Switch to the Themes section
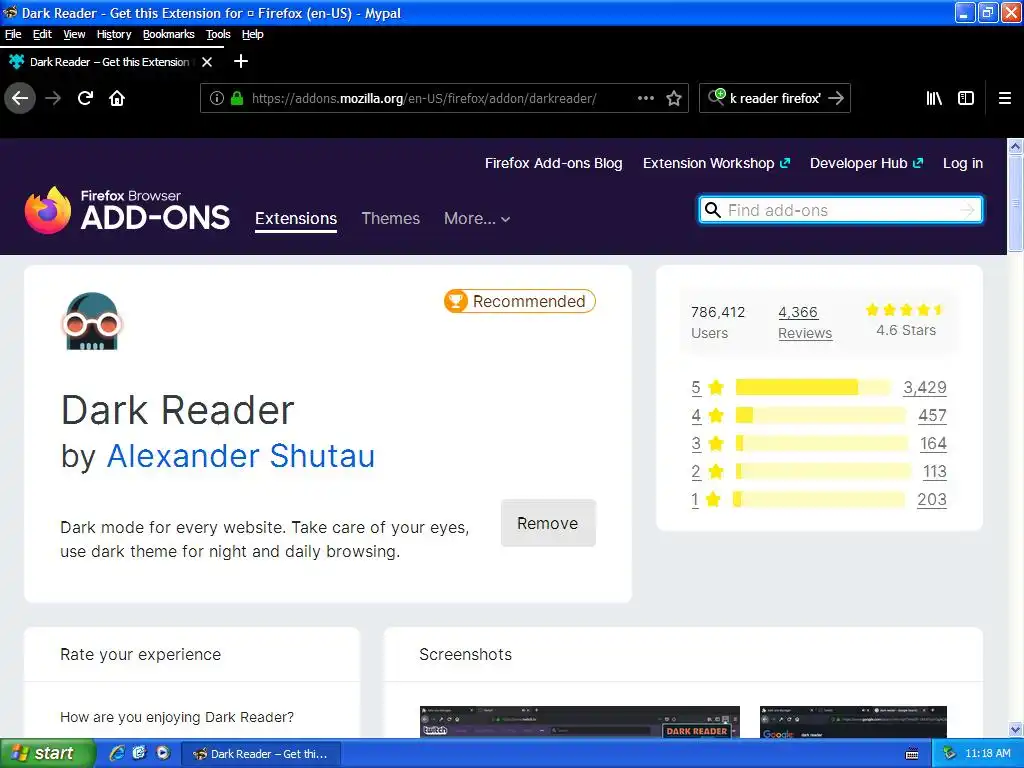Screen dimensions: 1024x768 click(391, 219)
